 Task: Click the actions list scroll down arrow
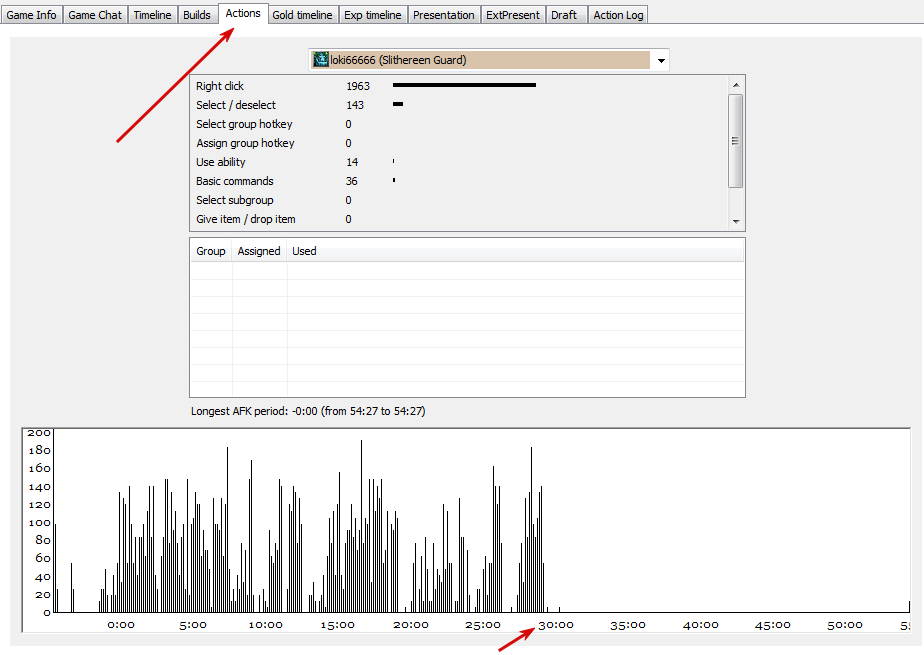click(x=736, y=221)
